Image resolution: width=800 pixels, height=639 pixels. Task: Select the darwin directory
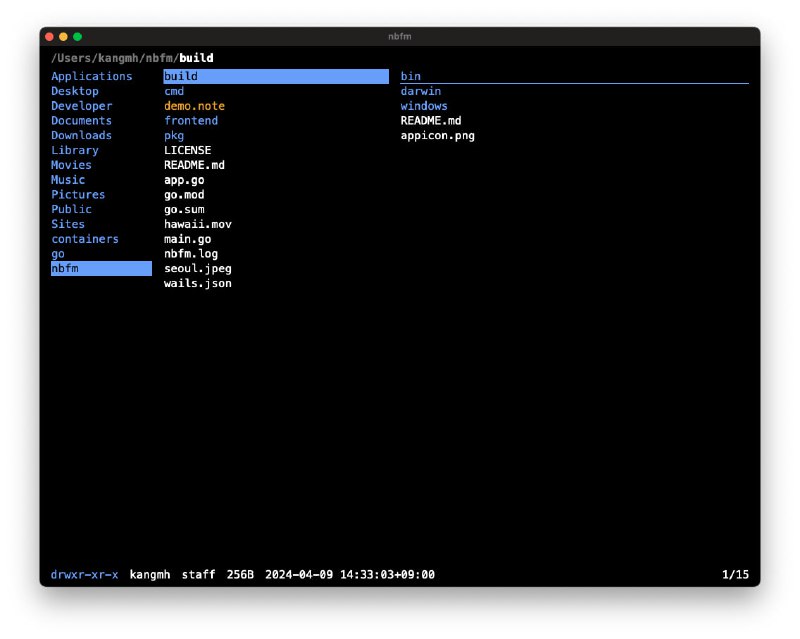click(x=421, y=91)
